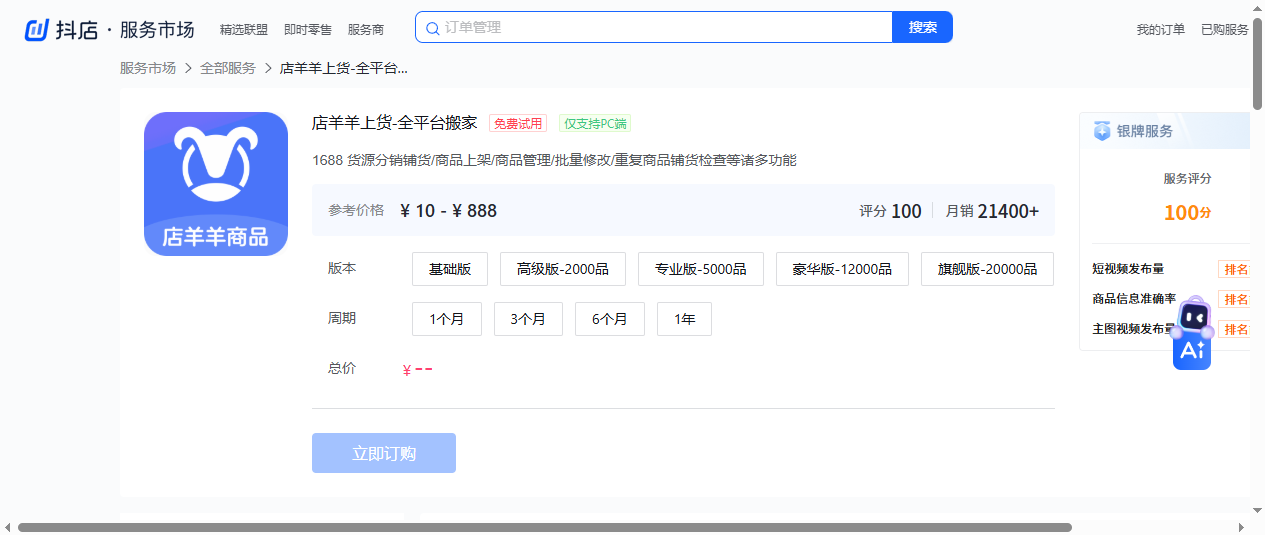Image resolution: width=1265 pixels, height=535 pixels.
Task: Go to 全部服务 breadcrumb
Action: (x=228, y=68)
